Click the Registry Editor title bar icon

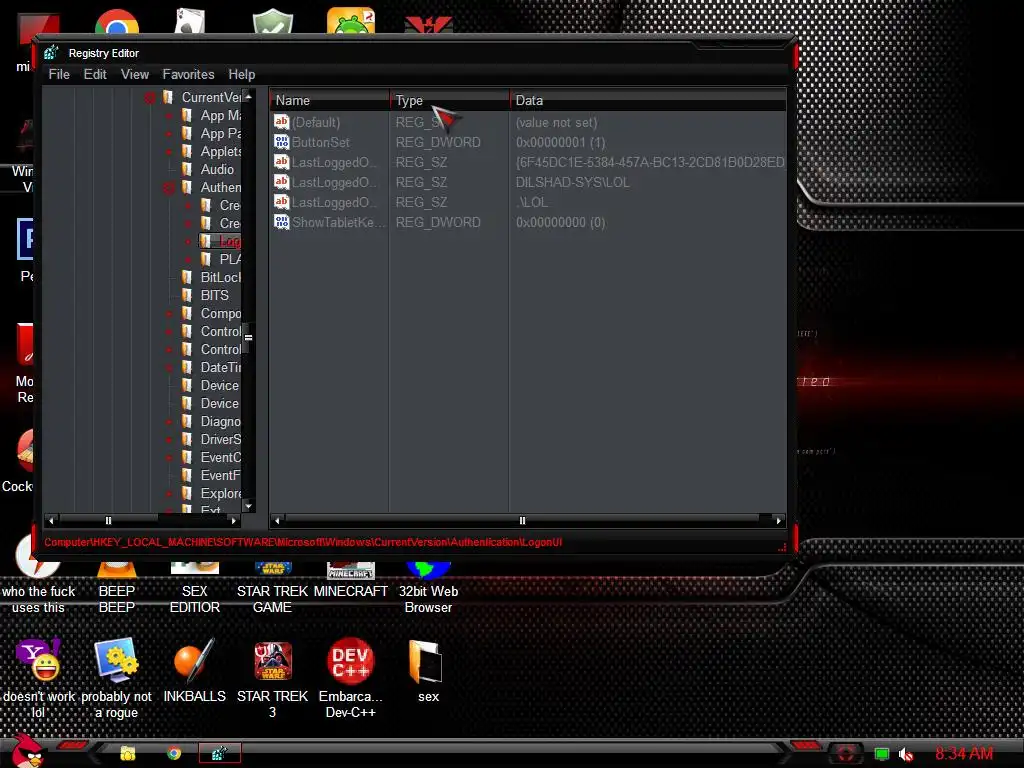pos(52,53)
